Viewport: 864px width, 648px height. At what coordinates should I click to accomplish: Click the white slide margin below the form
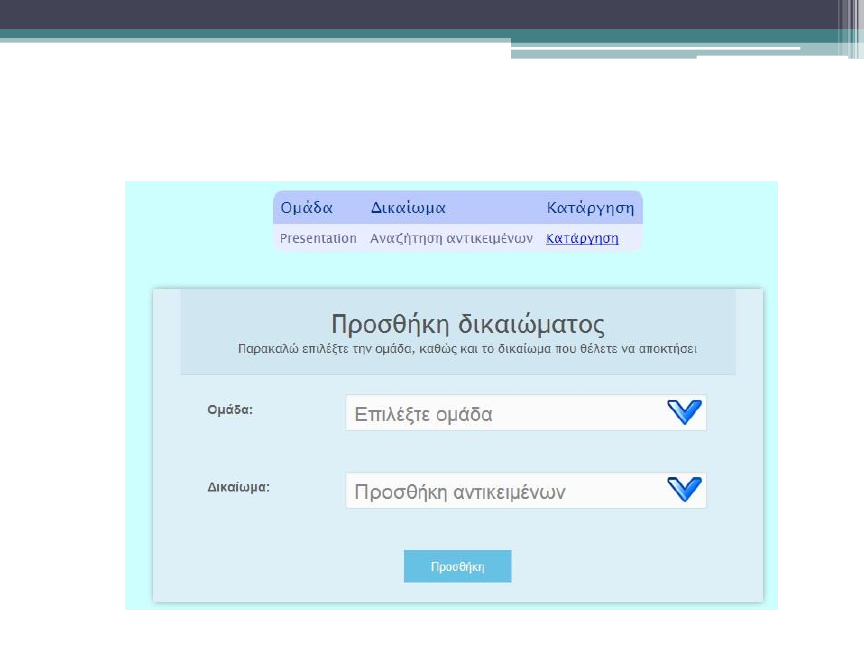click(450, 628)
